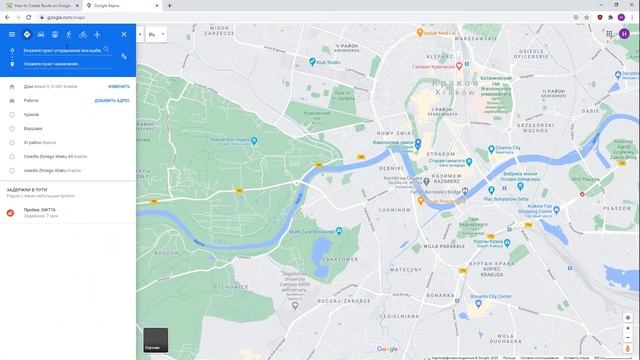Switch to How to Create Route tab
Screen dimensions: 640x360
pyautogui.click(x=42, y=6)
